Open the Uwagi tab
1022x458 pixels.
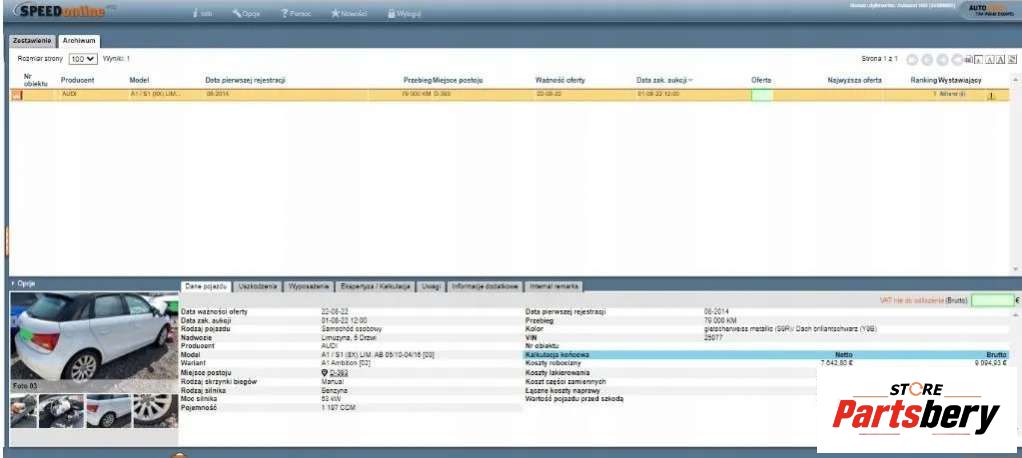coord(431,287)
